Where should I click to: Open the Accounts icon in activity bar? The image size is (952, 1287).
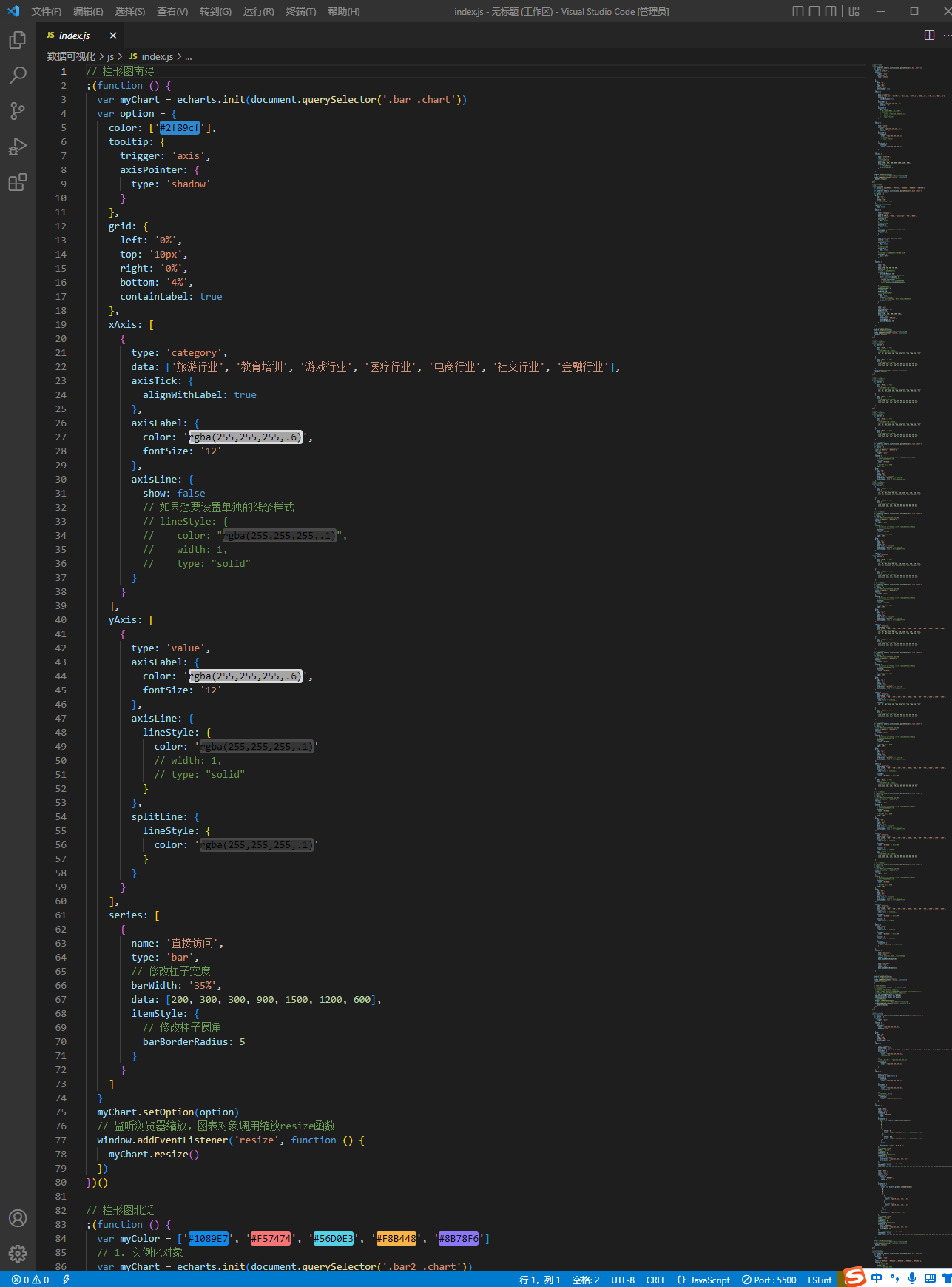[18, 1218]
